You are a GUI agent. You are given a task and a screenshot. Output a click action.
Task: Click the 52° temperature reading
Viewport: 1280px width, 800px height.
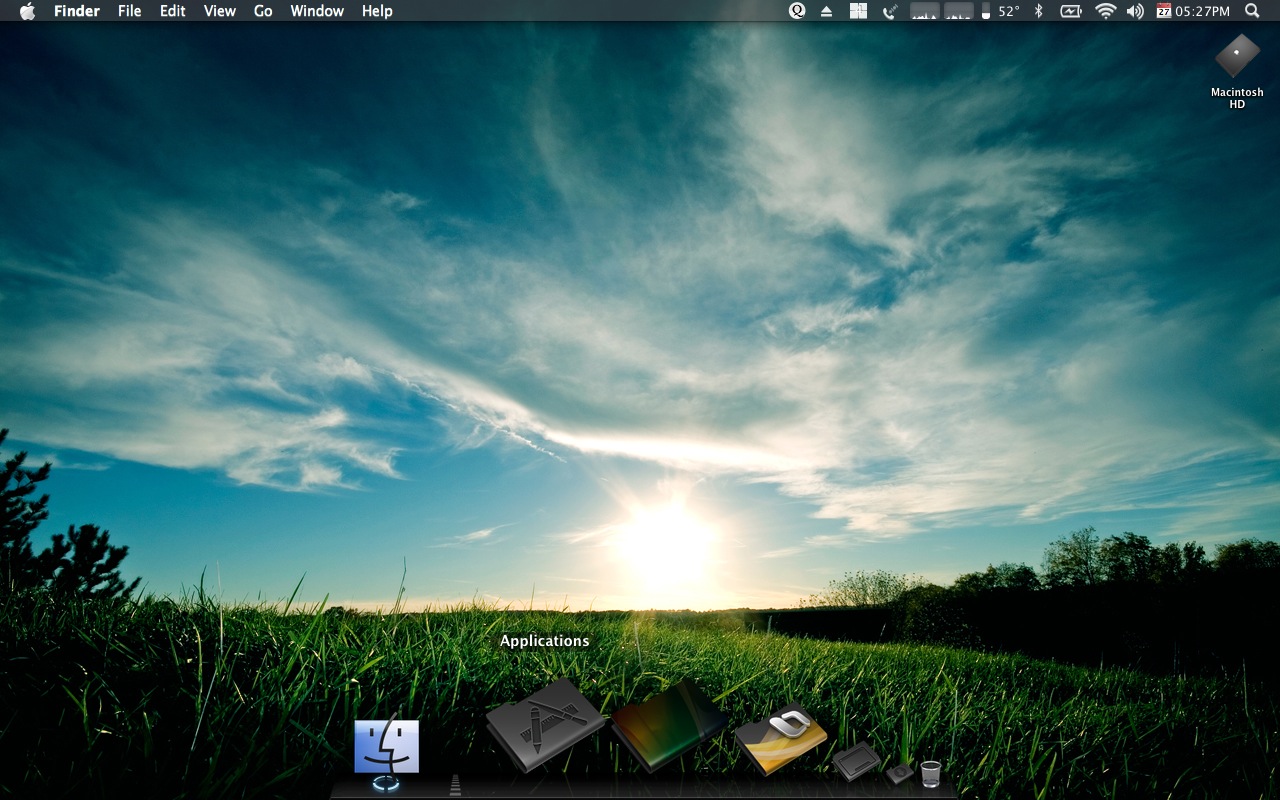pos(1009,11)
